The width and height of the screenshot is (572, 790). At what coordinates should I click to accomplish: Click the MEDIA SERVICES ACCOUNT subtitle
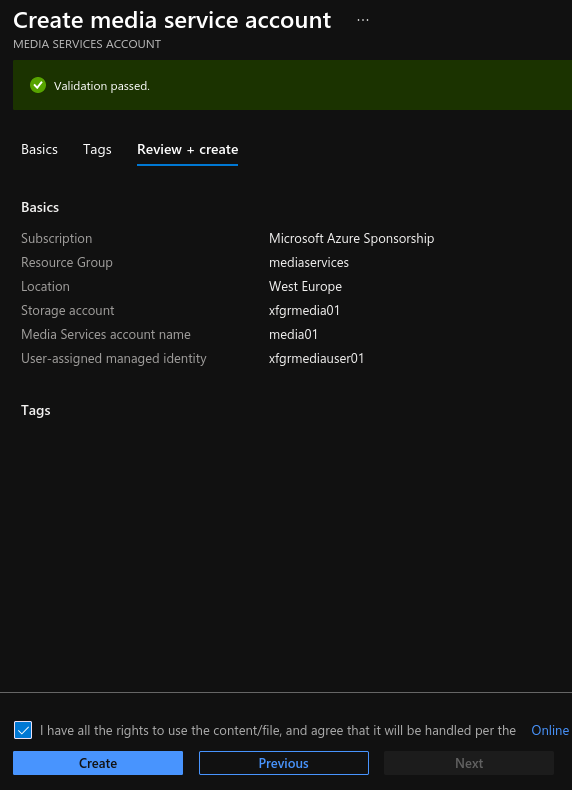coord(87,44)
